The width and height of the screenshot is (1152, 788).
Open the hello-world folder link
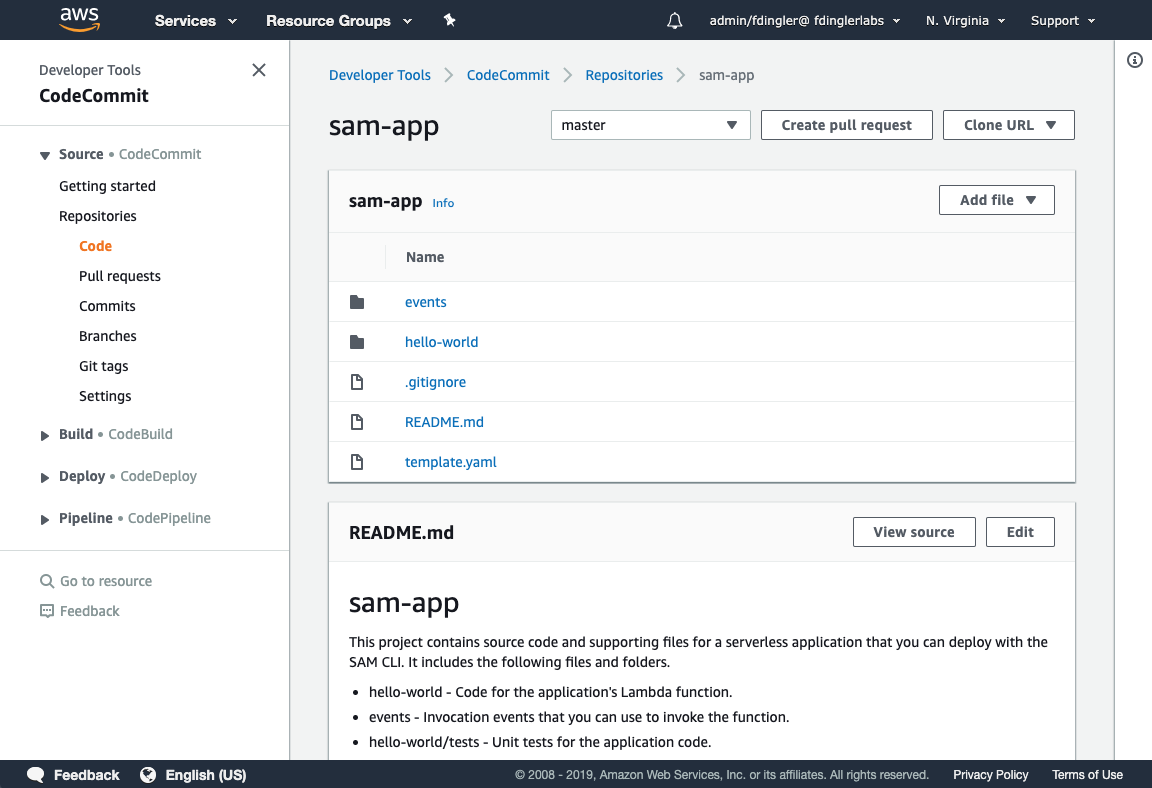(442, 341)
